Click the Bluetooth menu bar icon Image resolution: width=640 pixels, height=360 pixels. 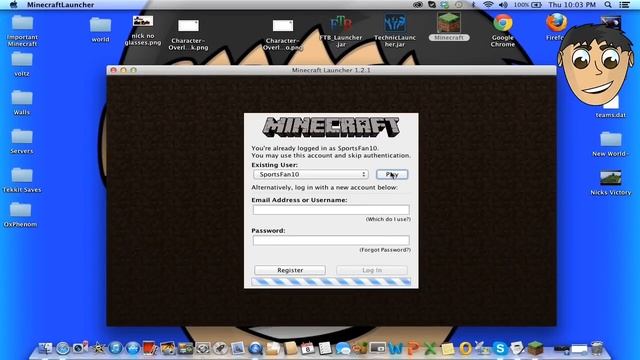coord(473,4)
